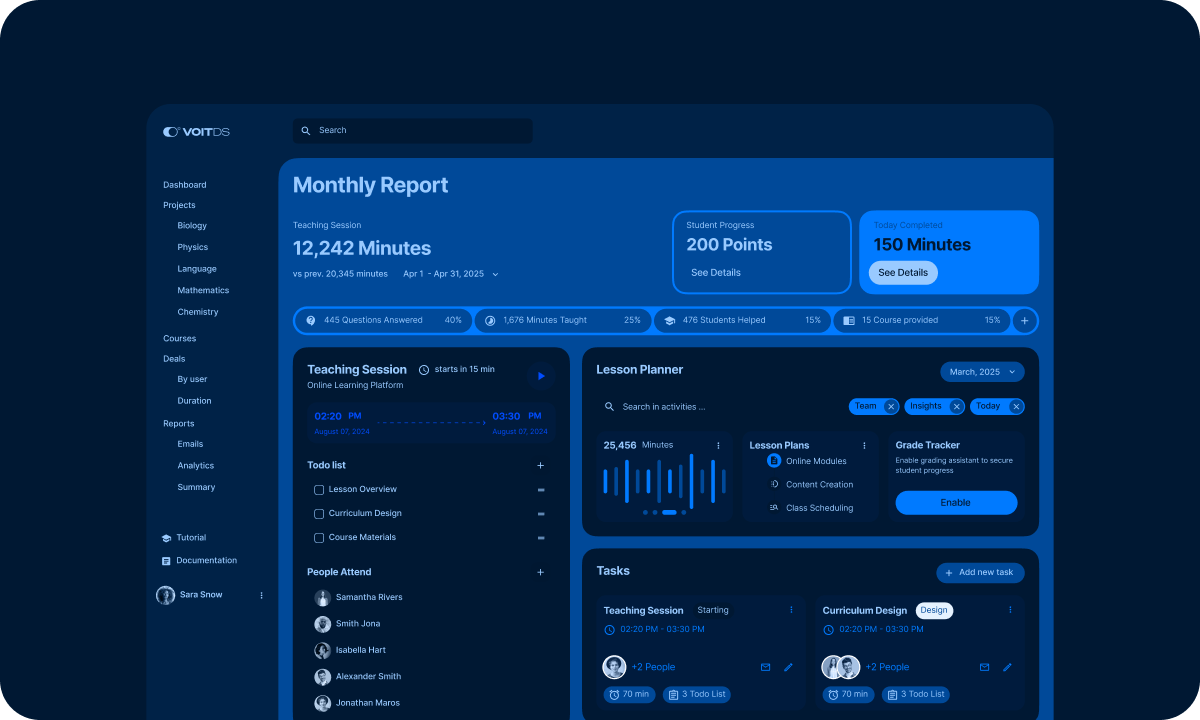Screen dimensions: 1200x720
Task: Remove the Insights filter tag
Action: (956, 407)
